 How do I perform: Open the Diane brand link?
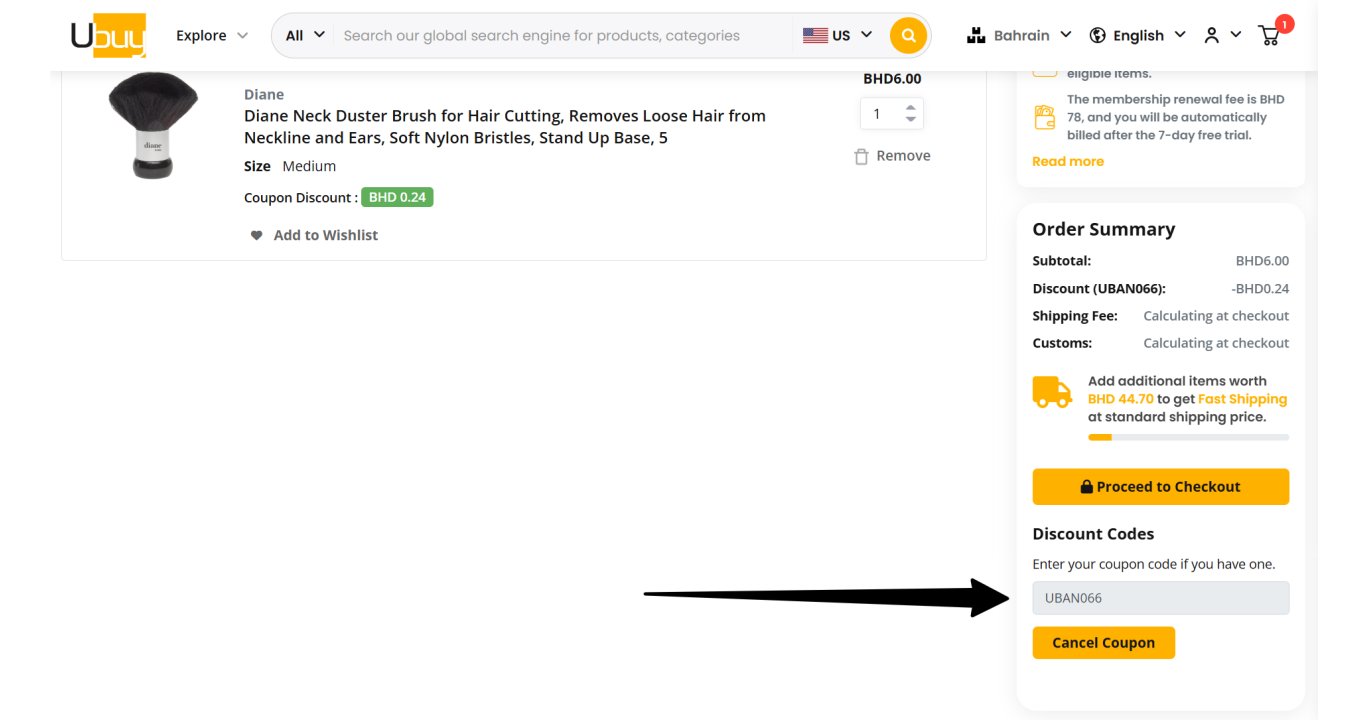tap(264, 94)
